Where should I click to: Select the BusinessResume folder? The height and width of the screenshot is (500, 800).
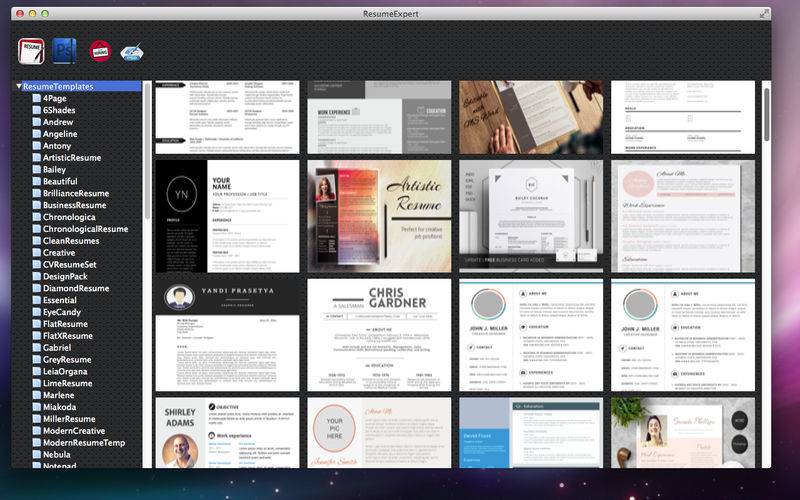pyautogui.click(x=69, y=205)
